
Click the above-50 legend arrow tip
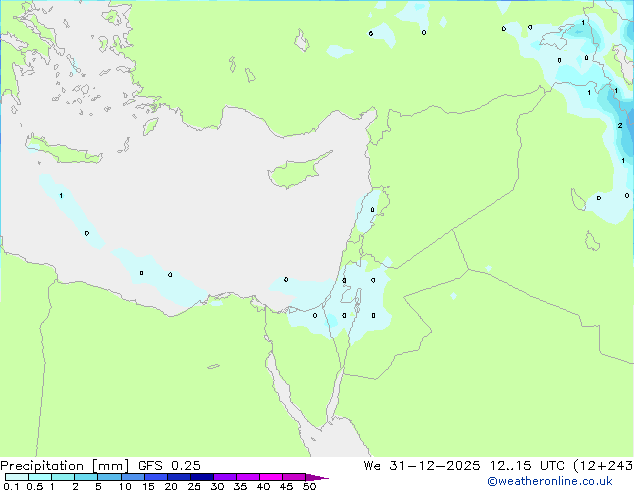coord(317,477)
